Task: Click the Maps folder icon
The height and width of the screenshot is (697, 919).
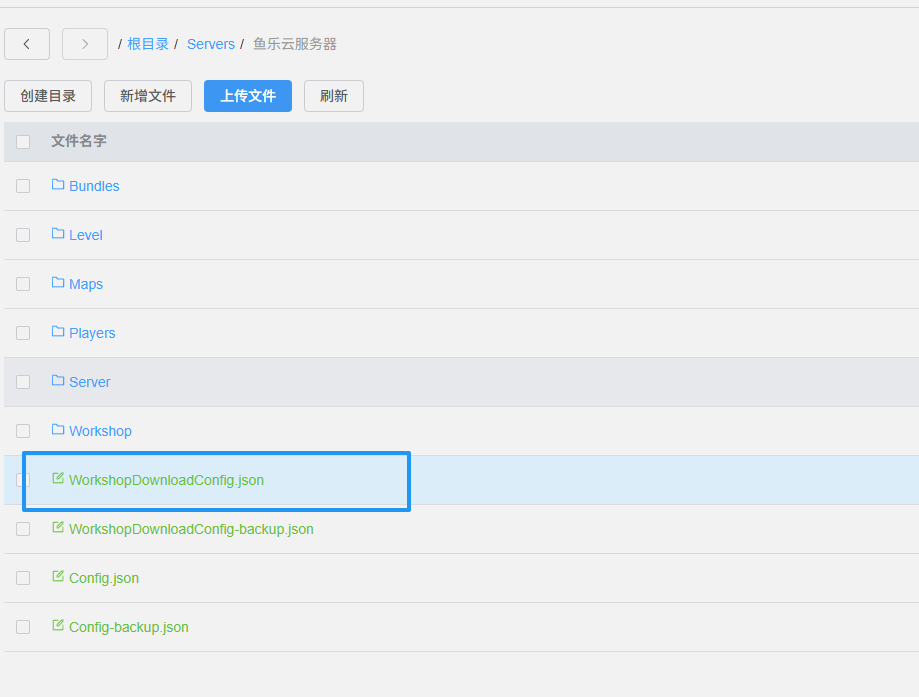Action: tap(58, 283)
